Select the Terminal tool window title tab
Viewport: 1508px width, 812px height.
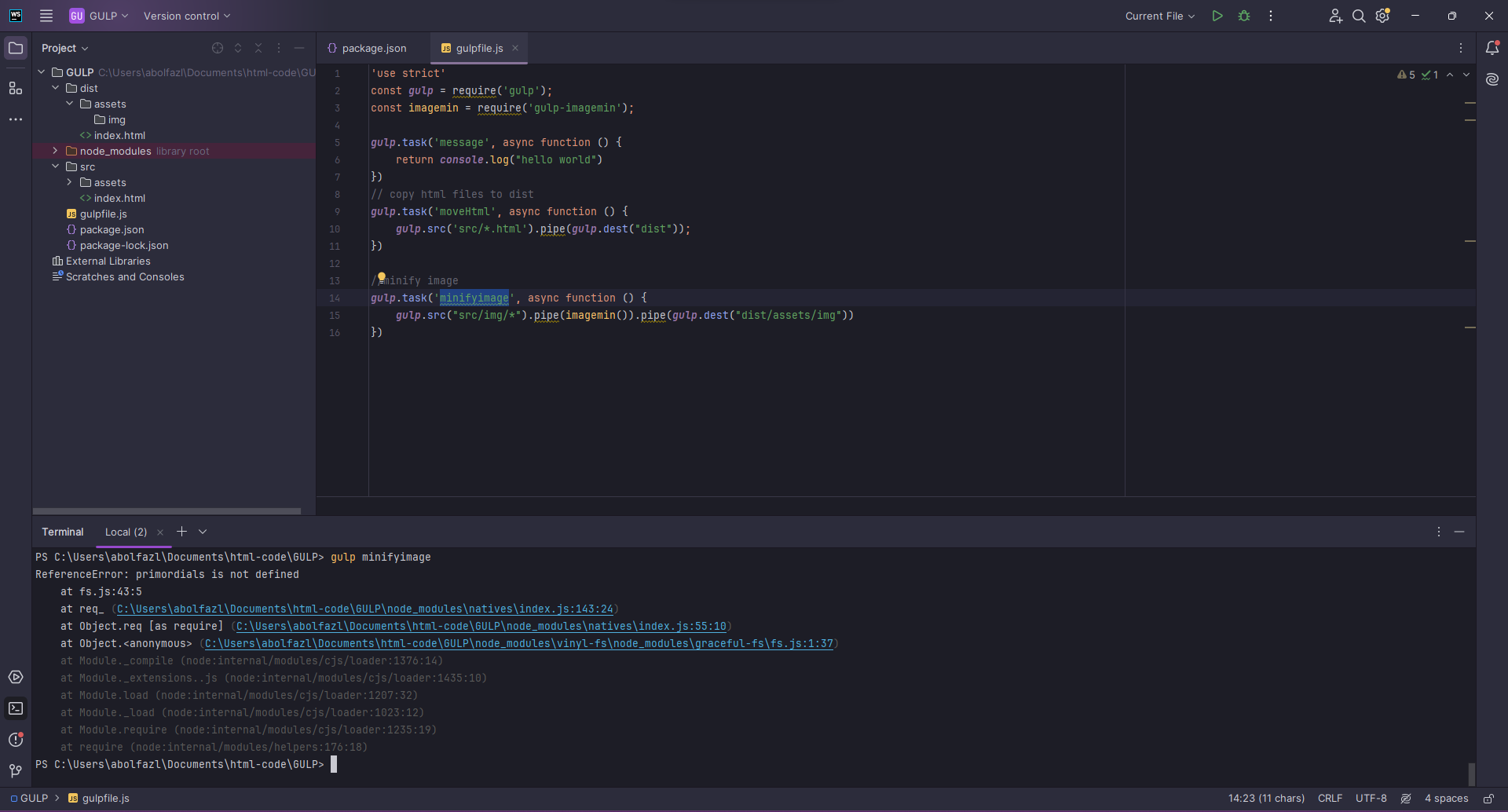tap(63, 532)
